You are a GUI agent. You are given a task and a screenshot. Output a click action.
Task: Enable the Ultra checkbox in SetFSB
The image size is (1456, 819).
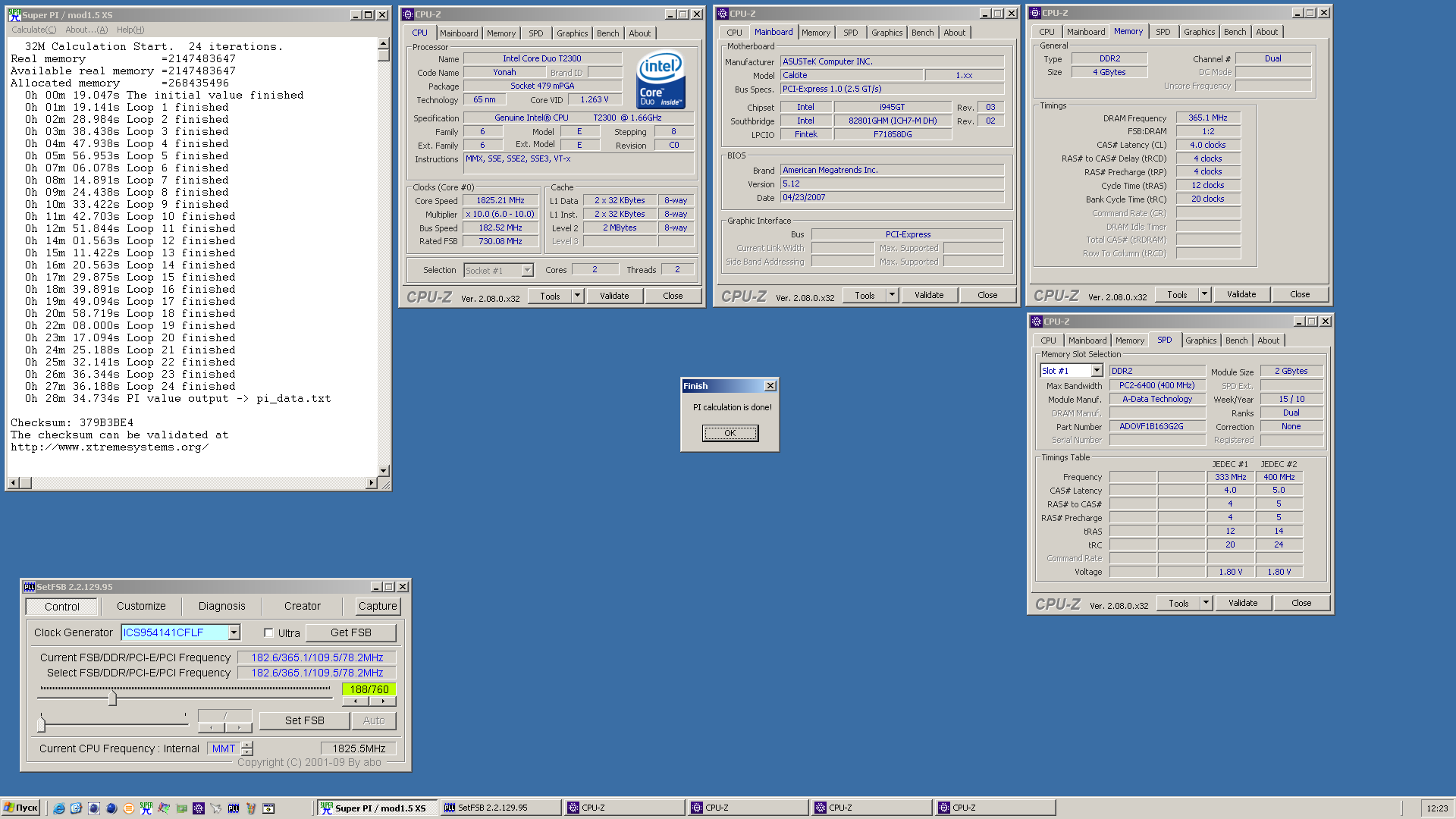pos(268,633)
